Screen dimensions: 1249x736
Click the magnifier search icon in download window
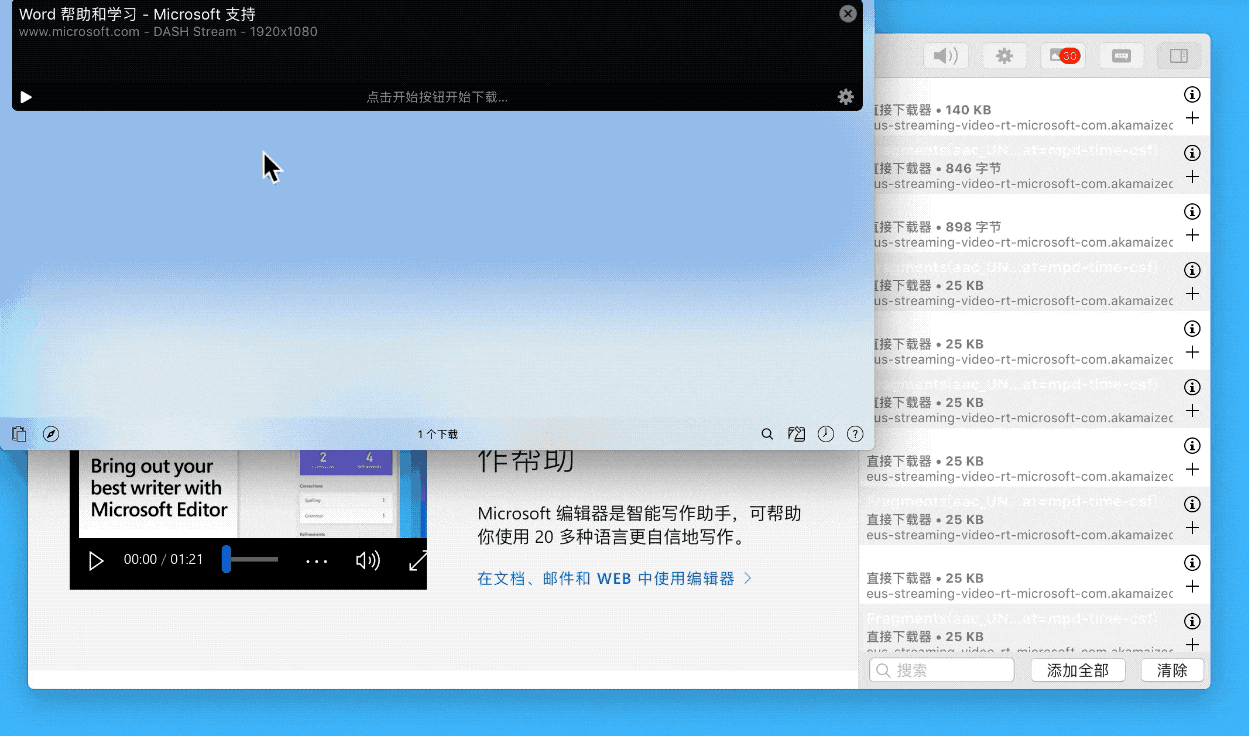click(x=767, y=434)
